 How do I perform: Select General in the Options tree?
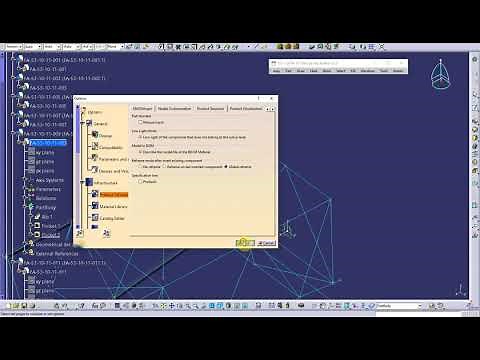coord(100,124)
